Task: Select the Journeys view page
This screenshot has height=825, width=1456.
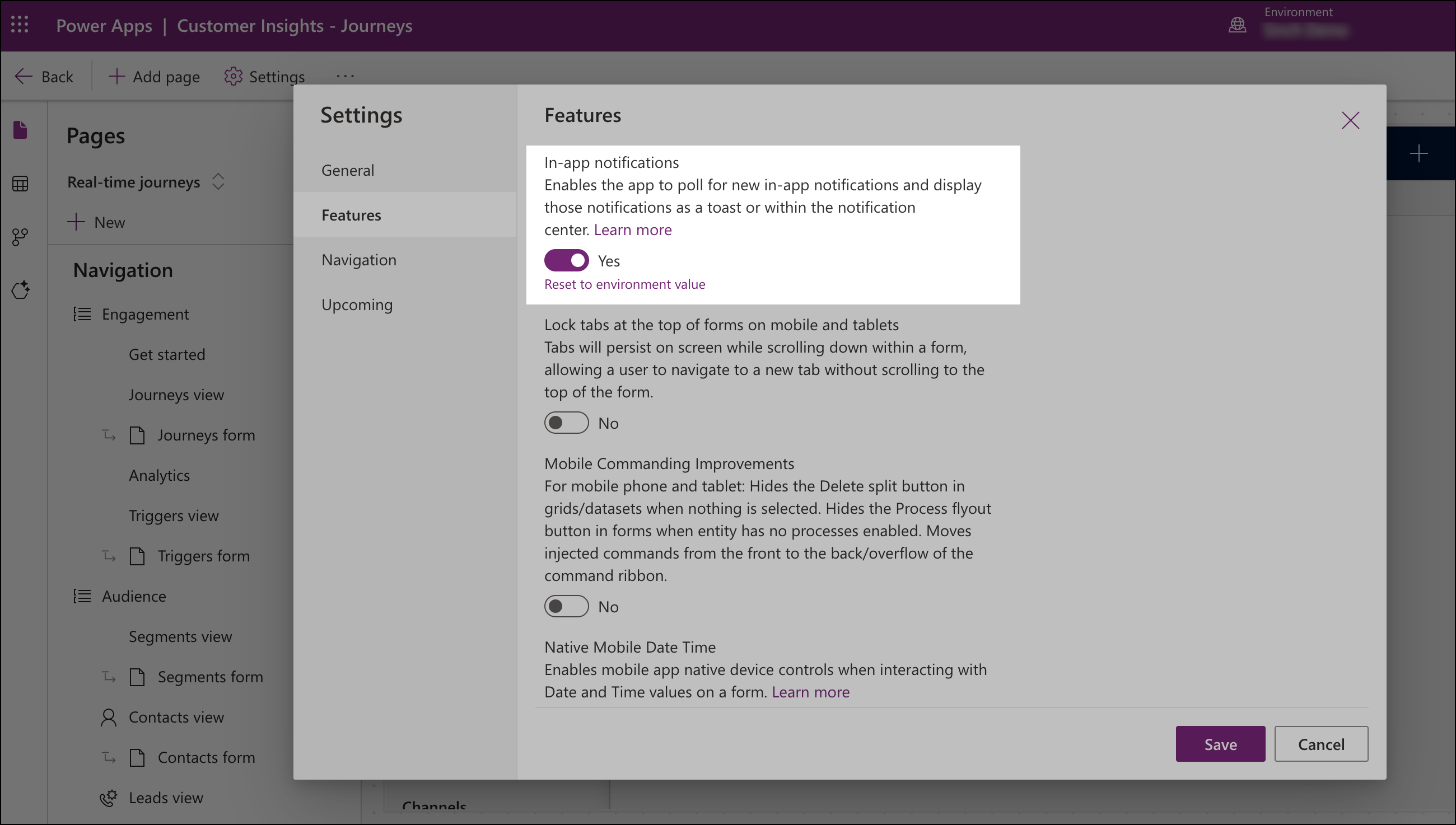Action: click(176, 395)
